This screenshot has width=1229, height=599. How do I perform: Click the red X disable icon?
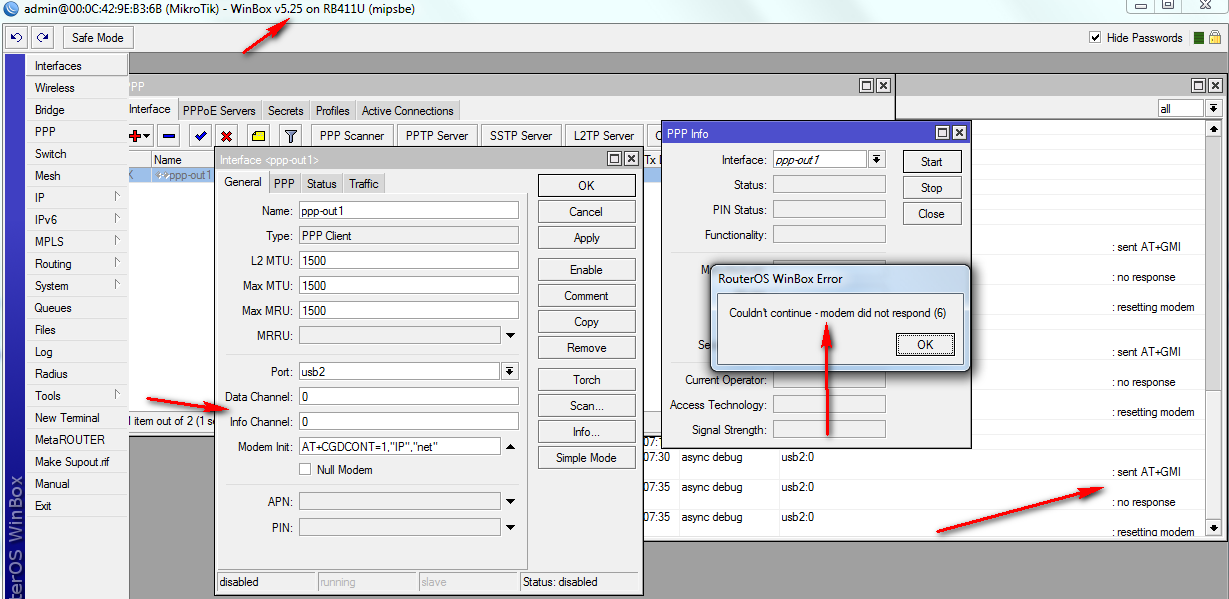[227, 136]
